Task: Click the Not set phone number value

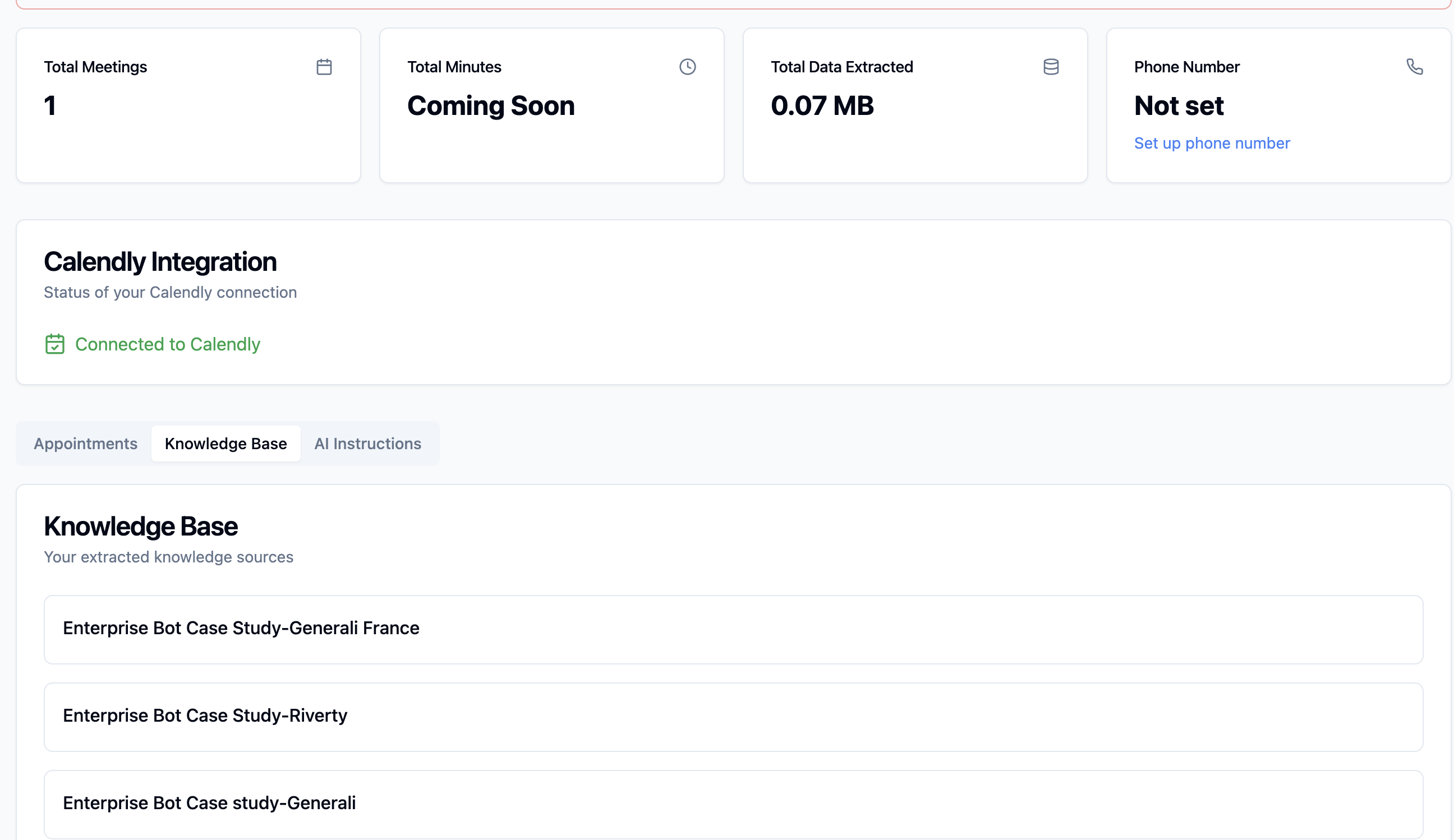Action: click(1178, 106)
